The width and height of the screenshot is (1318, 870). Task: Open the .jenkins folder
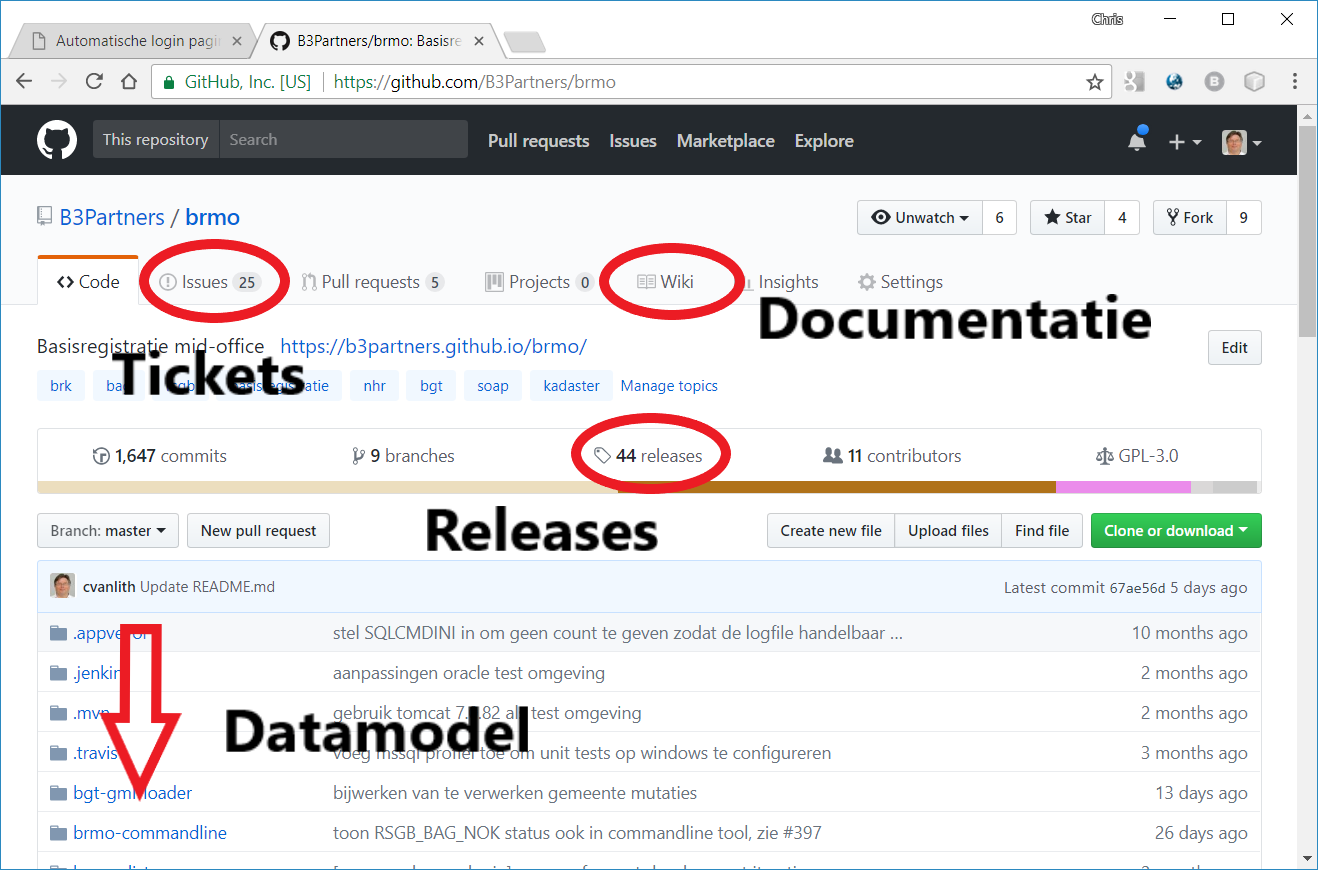pyautogui.click(x=96, y=673)
